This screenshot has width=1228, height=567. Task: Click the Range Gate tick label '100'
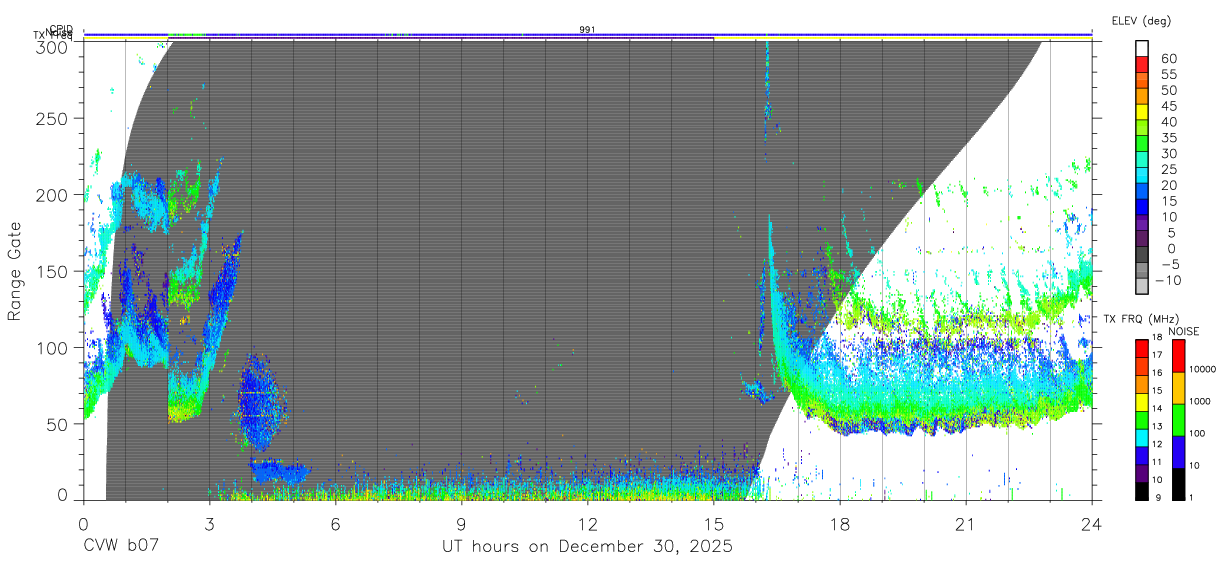(52, 347)
